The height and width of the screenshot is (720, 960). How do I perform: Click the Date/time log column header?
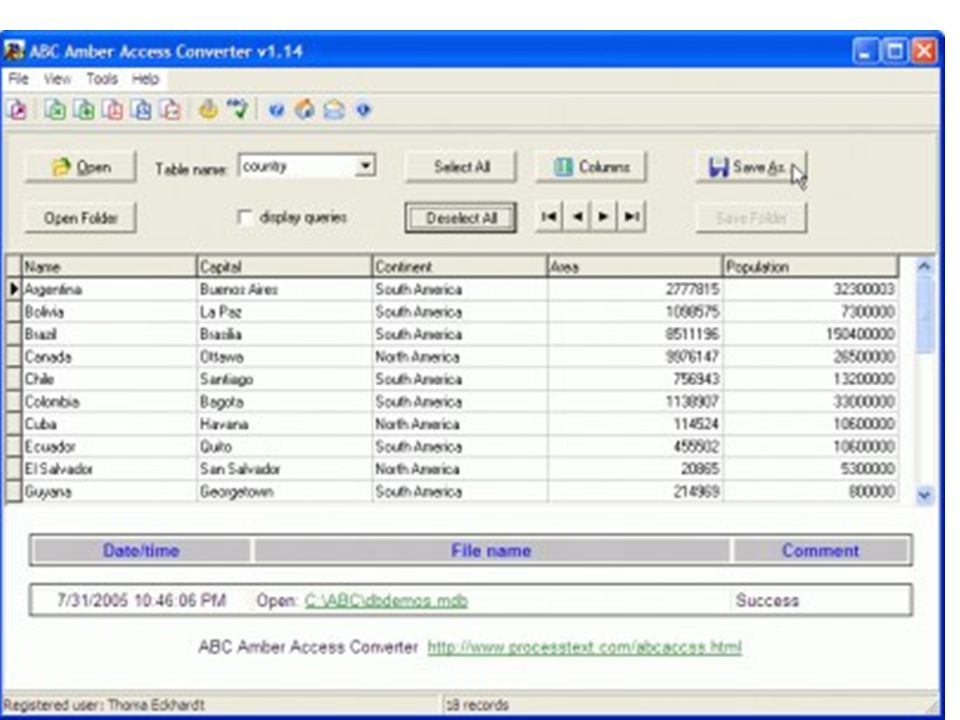click(141, 550)
